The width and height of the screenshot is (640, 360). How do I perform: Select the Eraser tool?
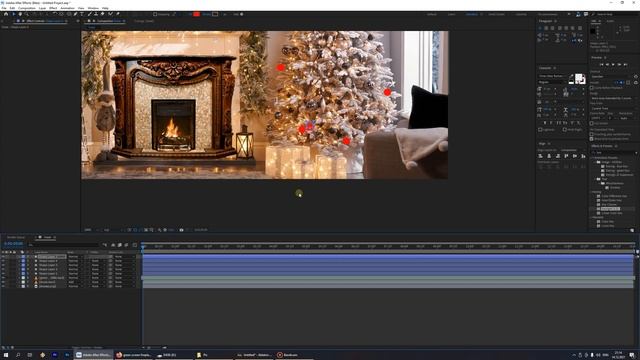click(102, 14)
